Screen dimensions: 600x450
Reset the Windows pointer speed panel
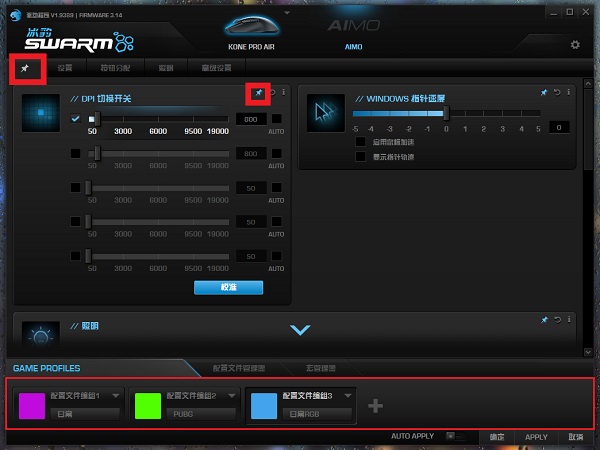click(x=557, y=92)
